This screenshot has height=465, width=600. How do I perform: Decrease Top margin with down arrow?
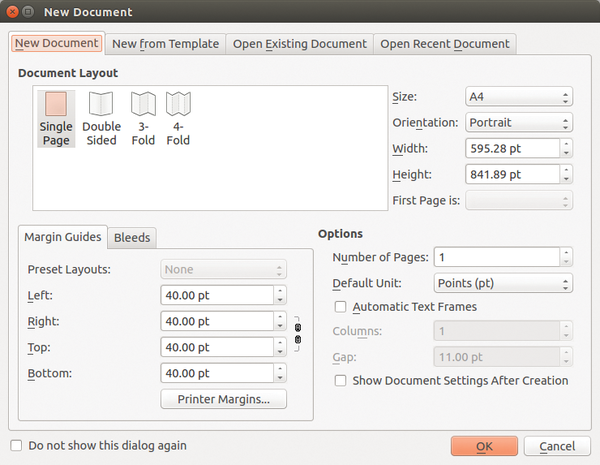[x=280, y=352]
